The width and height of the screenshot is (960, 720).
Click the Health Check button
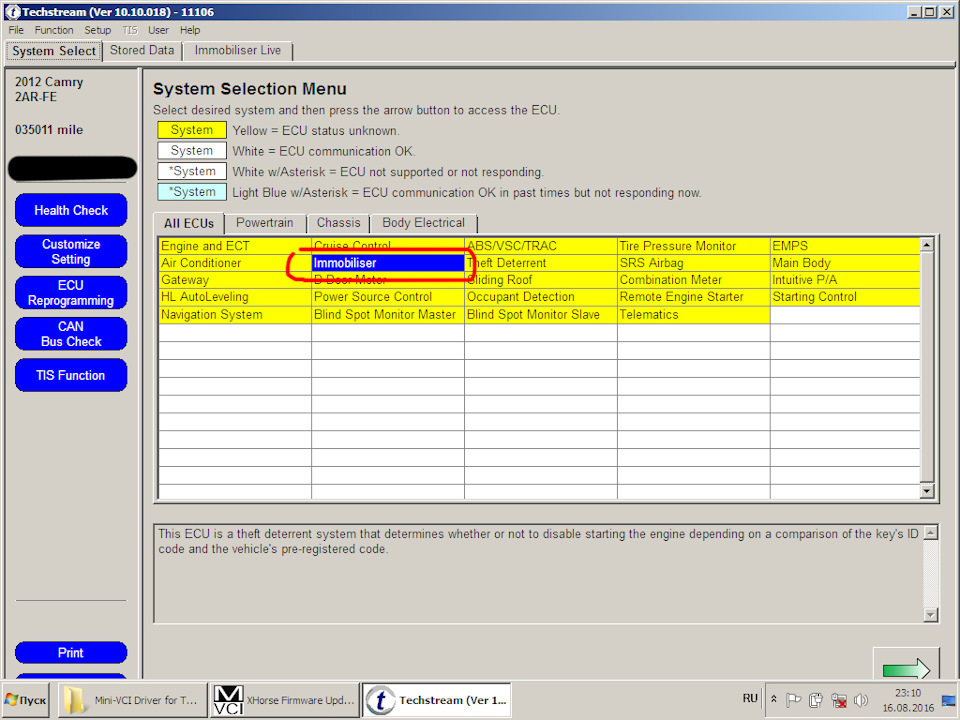tap(71, 210)
